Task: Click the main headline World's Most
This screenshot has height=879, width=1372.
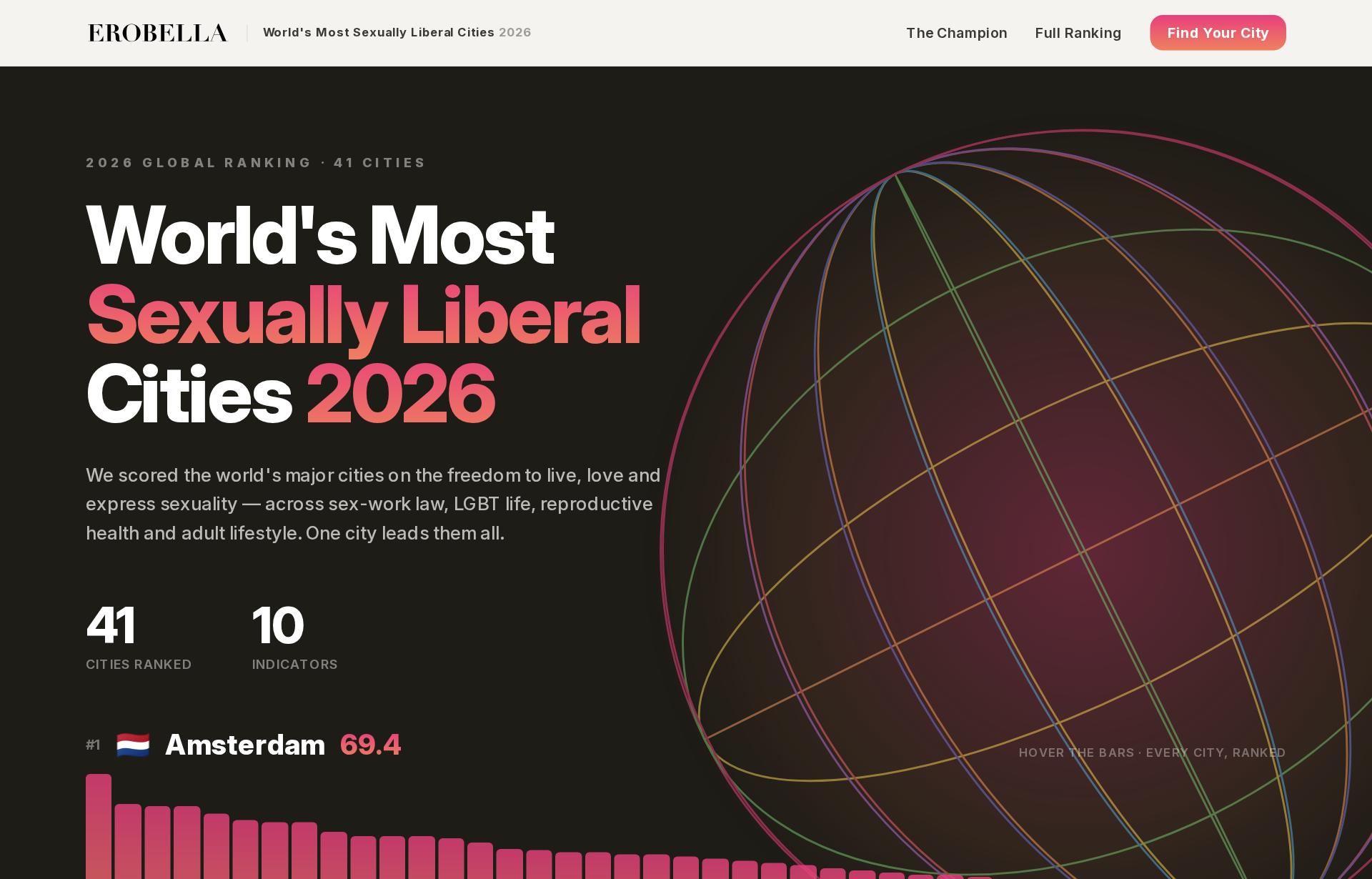Action: pyautogui.click(x=319, y=236)
